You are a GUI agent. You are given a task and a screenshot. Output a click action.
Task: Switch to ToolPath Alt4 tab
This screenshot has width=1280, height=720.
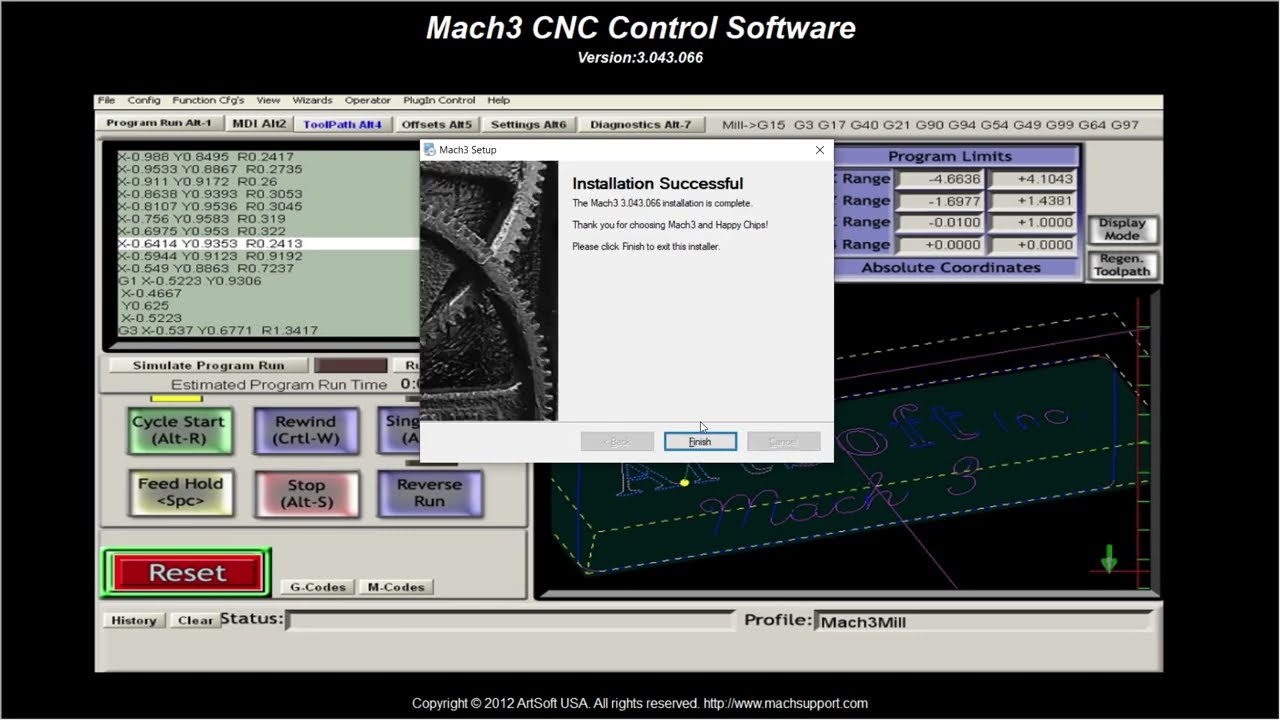342,124
